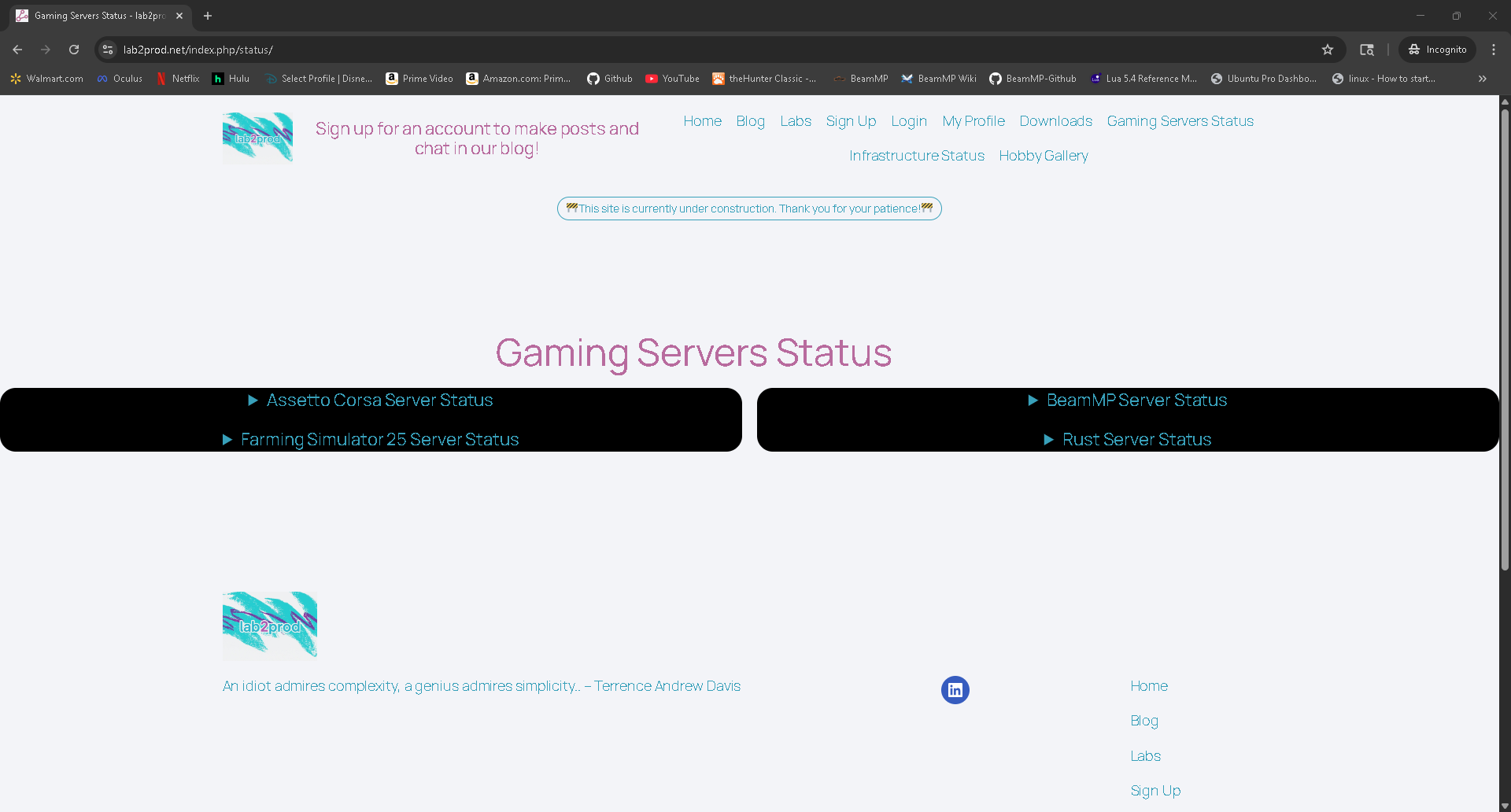Open Hulu bookmark
1511x812 pixels.
[x=231, y=79]
